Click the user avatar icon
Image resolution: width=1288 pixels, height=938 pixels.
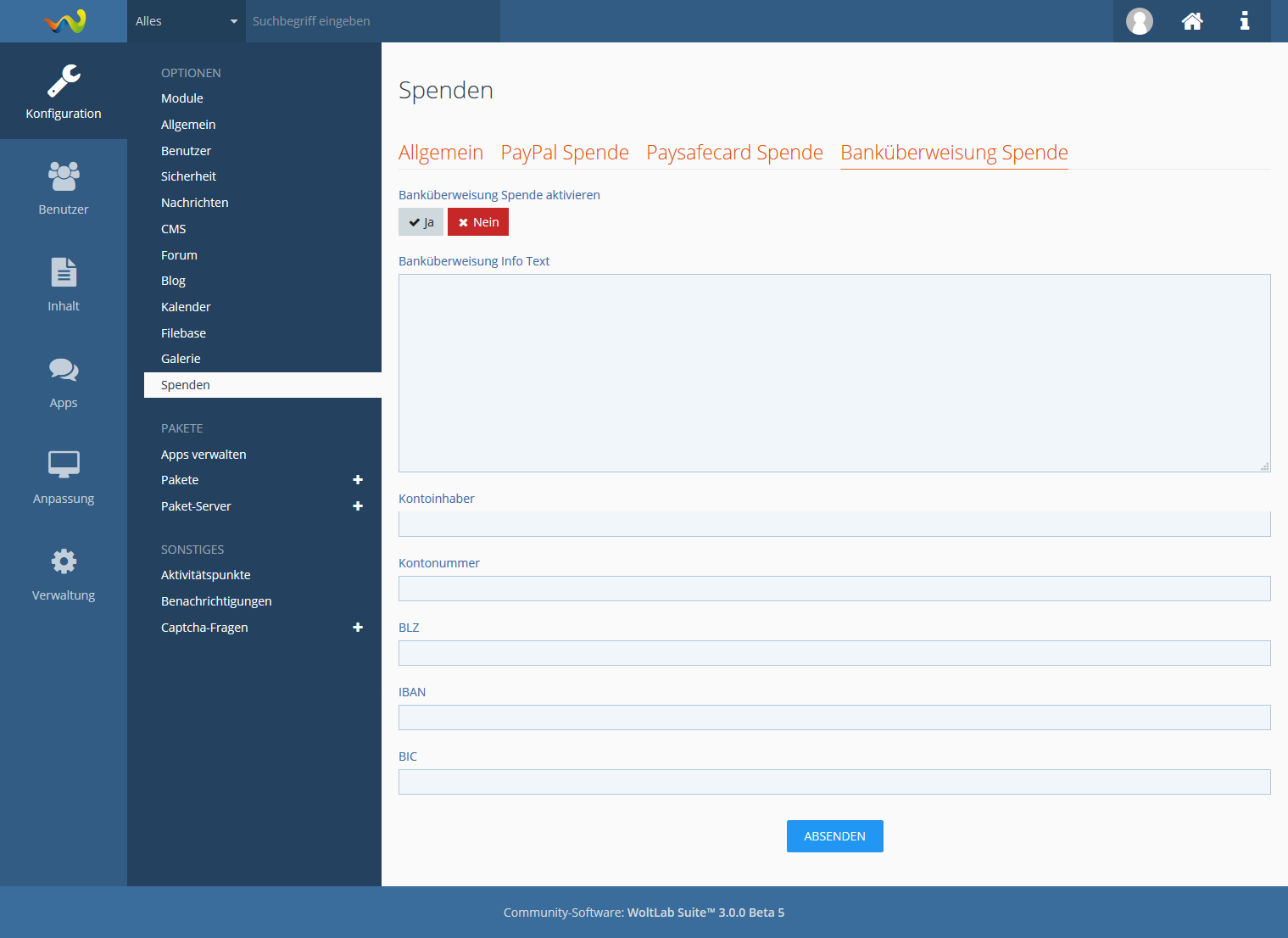[x=1139, y=21]
